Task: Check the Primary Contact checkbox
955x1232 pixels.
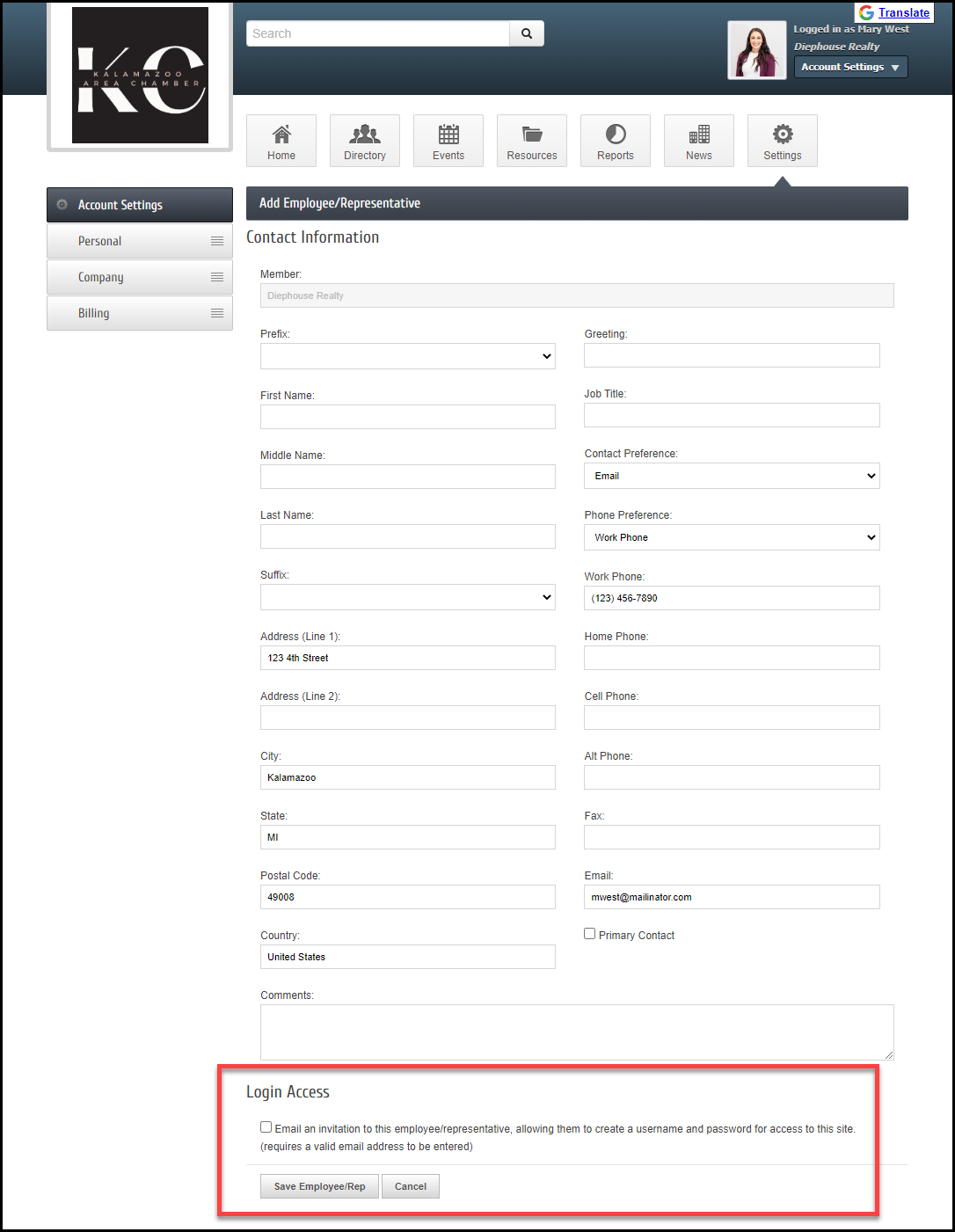Action: tap(590, 934)
